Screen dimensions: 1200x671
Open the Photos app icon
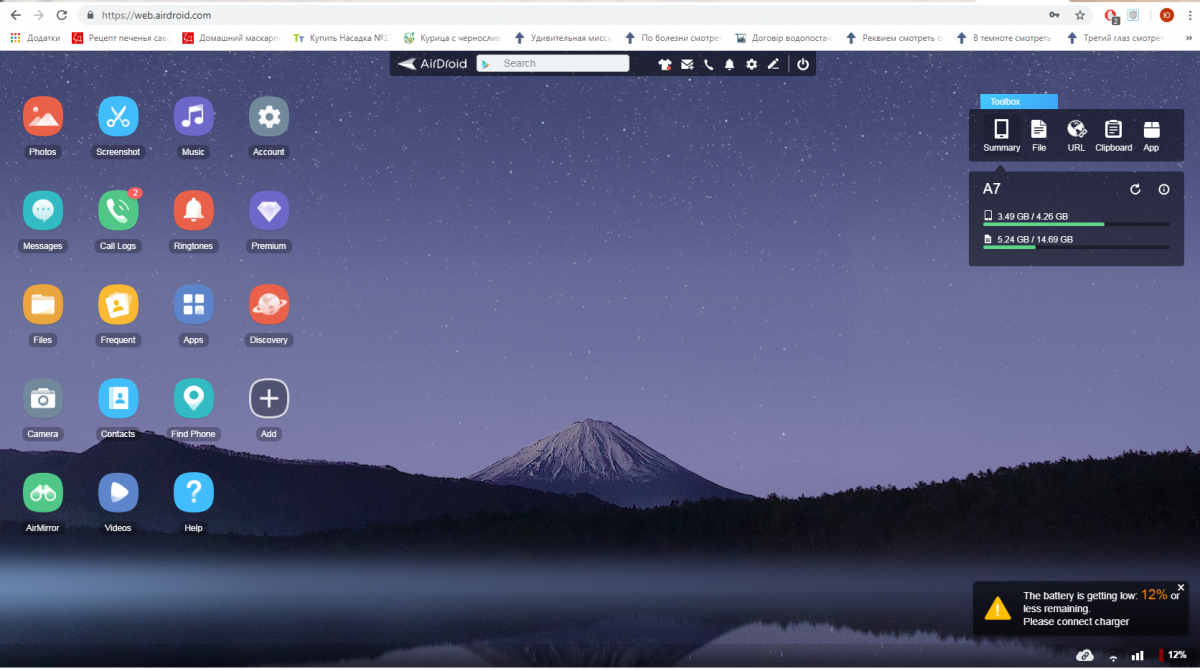tap(43, 117)
